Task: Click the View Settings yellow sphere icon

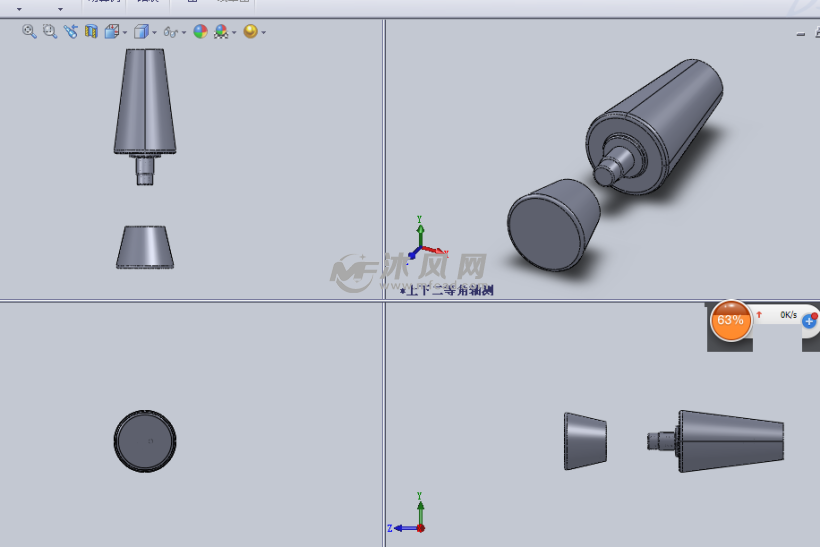Action: coord(250,32)
